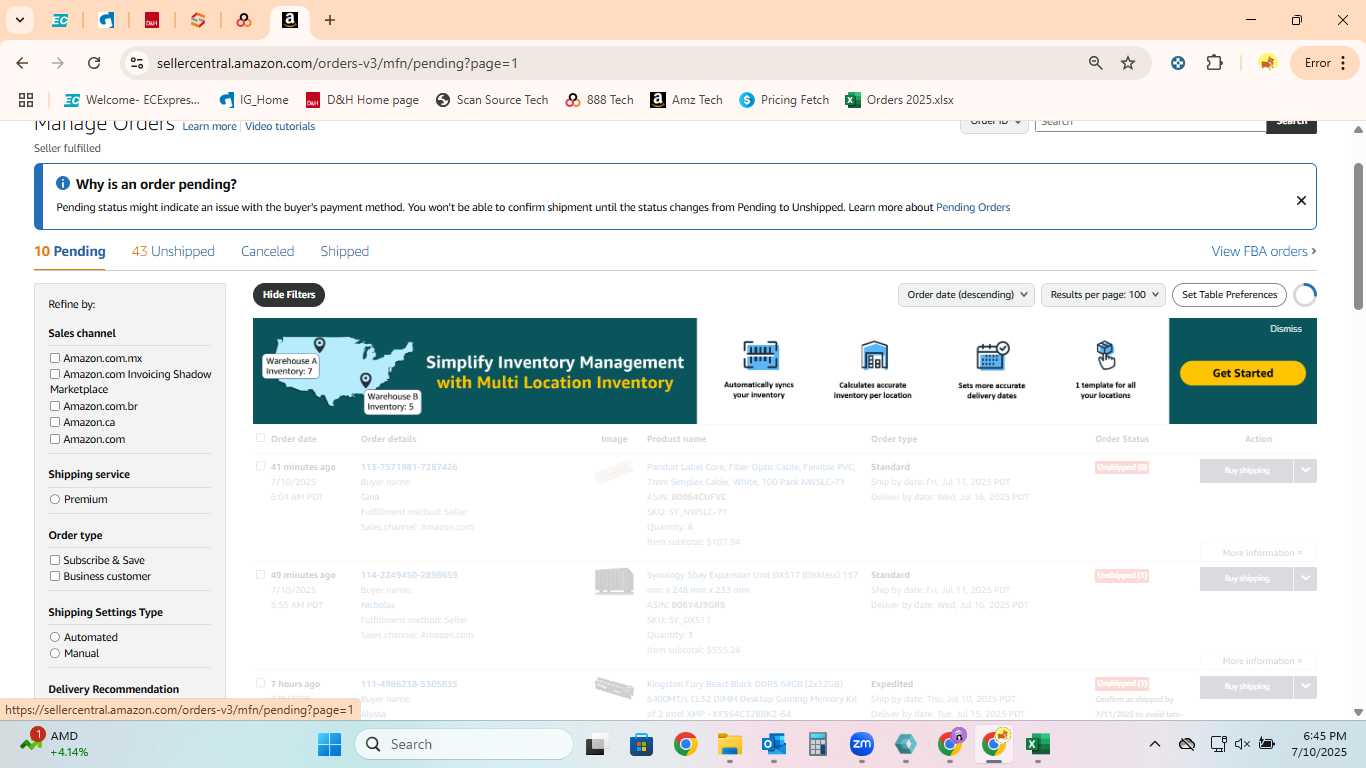Open the Results per page dropdown

click(x=1103, y=294)
